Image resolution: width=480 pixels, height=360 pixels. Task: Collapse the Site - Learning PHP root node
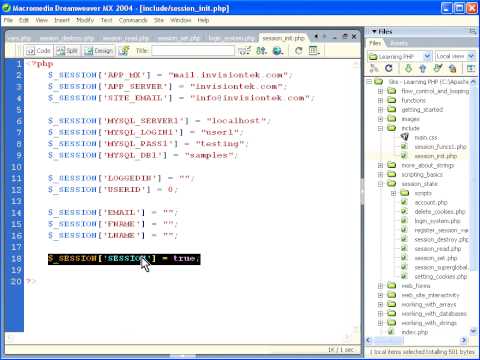pos(369,82)
